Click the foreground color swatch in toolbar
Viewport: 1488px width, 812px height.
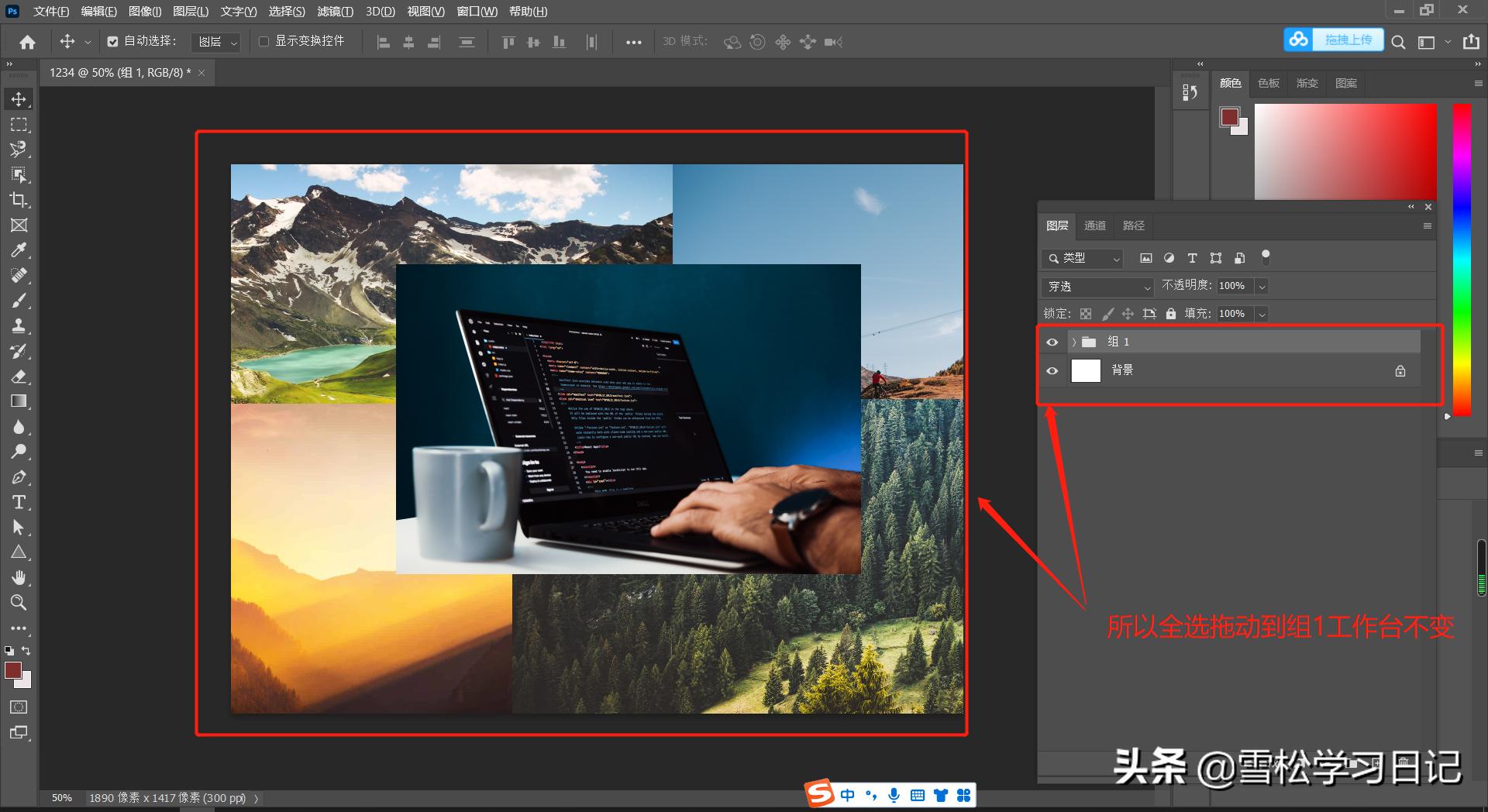point(12,670)
